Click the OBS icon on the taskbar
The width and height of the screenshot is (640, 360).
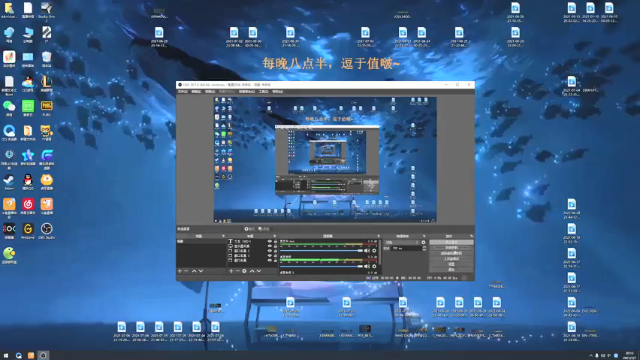(x=43, y=356)
